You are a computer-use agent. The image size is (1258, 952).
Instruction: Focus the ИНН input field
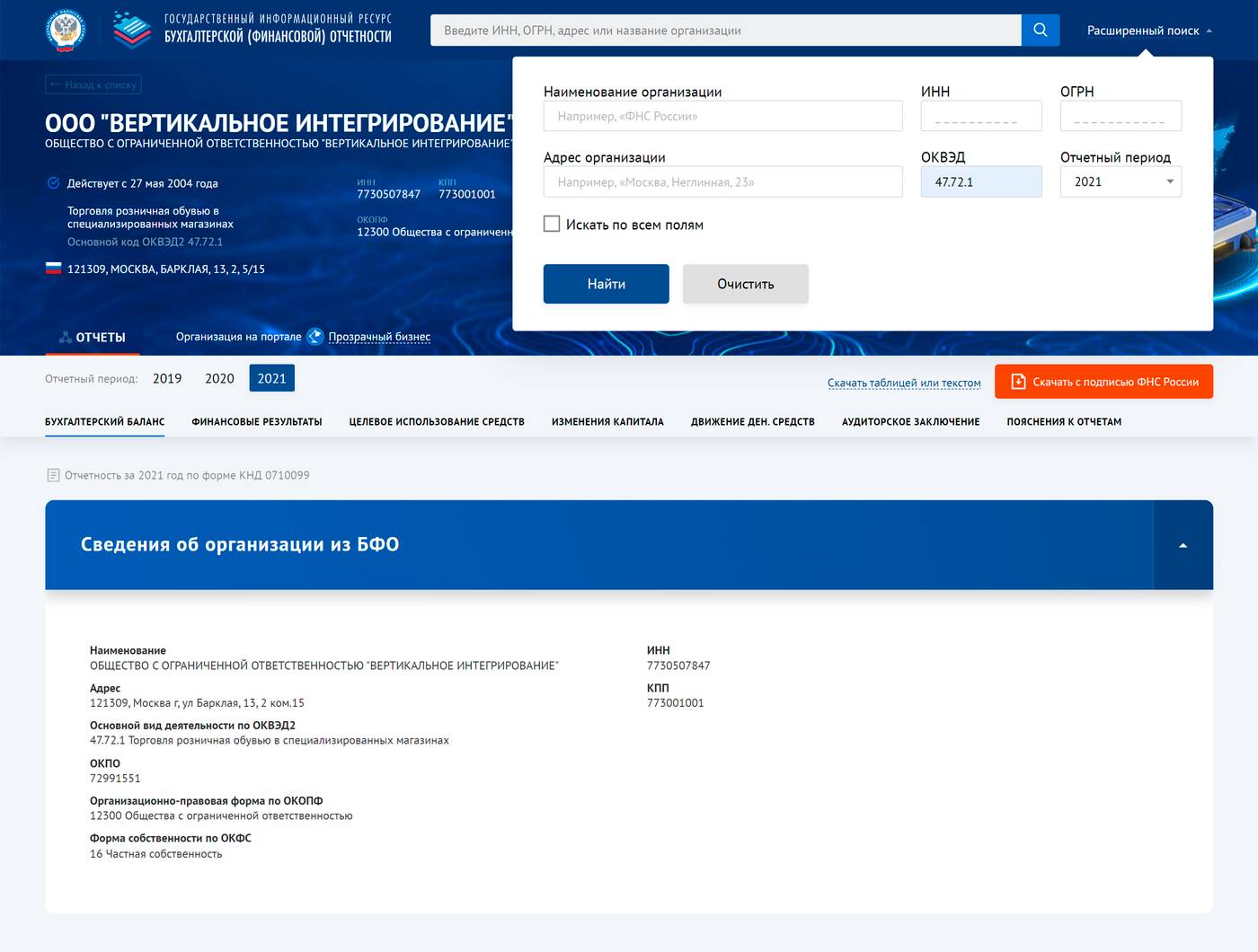(x=981, y=116)
